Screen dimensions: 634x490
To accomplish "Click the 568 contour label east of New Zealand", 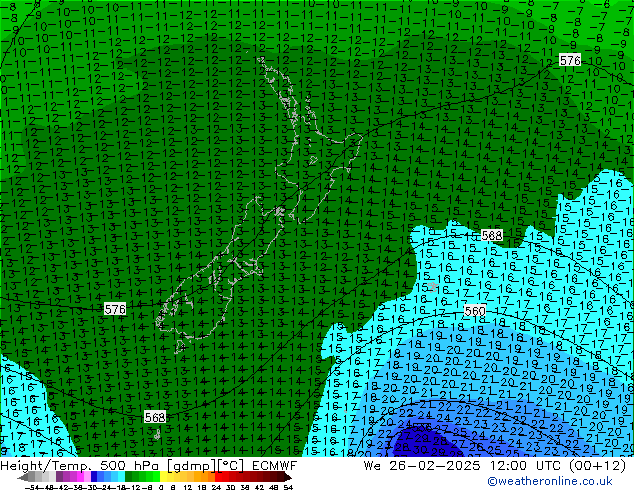I will click(492, 235).
